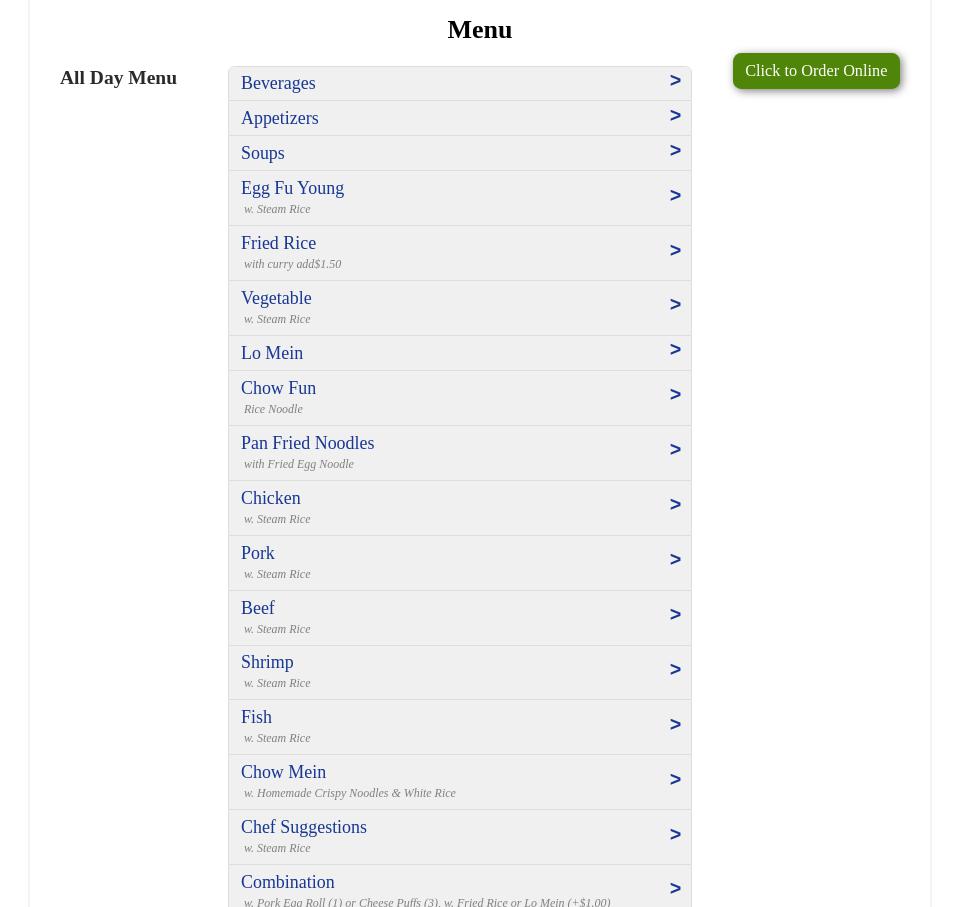Expand the Fish category arrow
This screenshot has height=907, width=960.
[675, 725]
